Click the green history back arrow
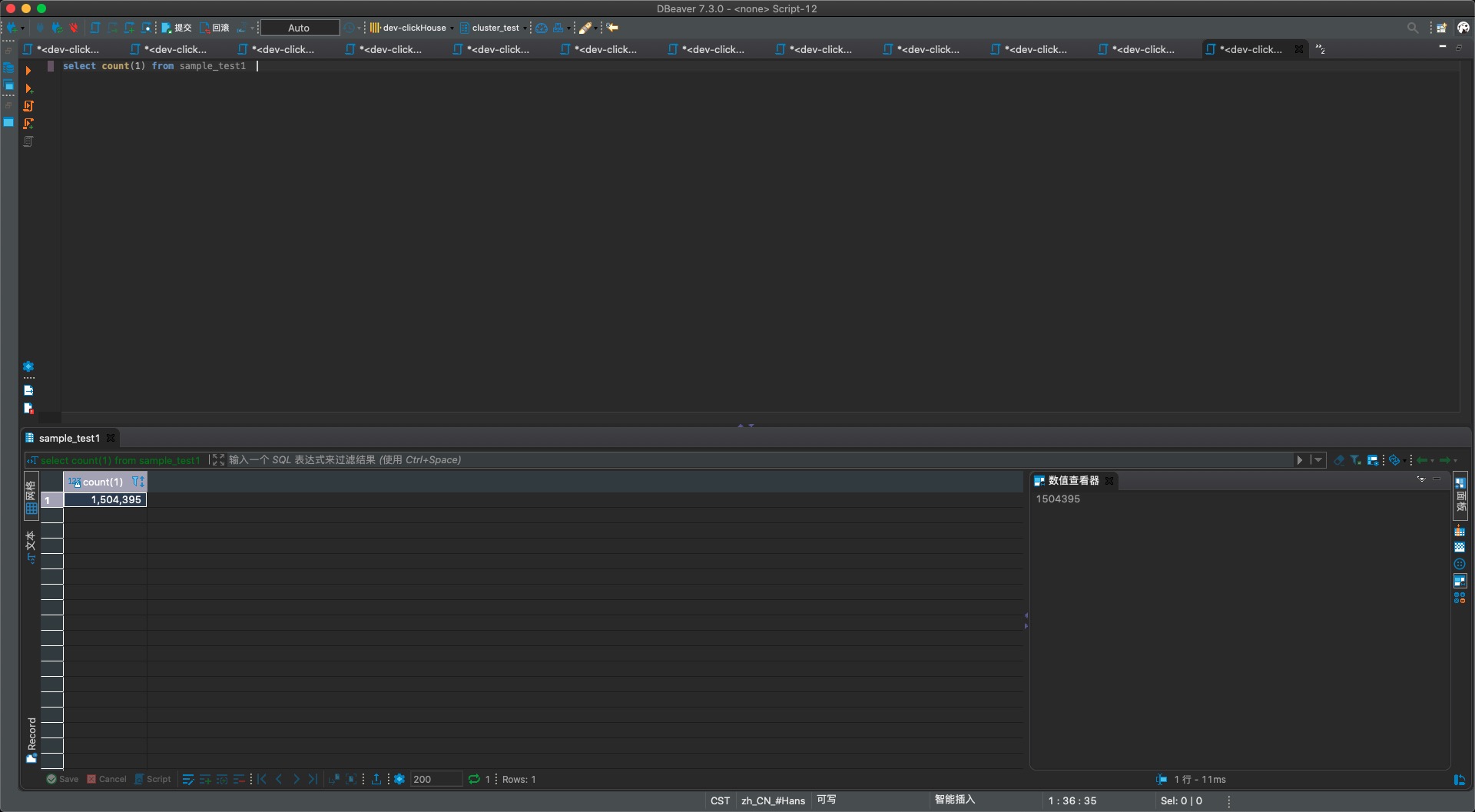Image resolution: width=1475 pixels, height=812 pixels. click(1423, 459)
